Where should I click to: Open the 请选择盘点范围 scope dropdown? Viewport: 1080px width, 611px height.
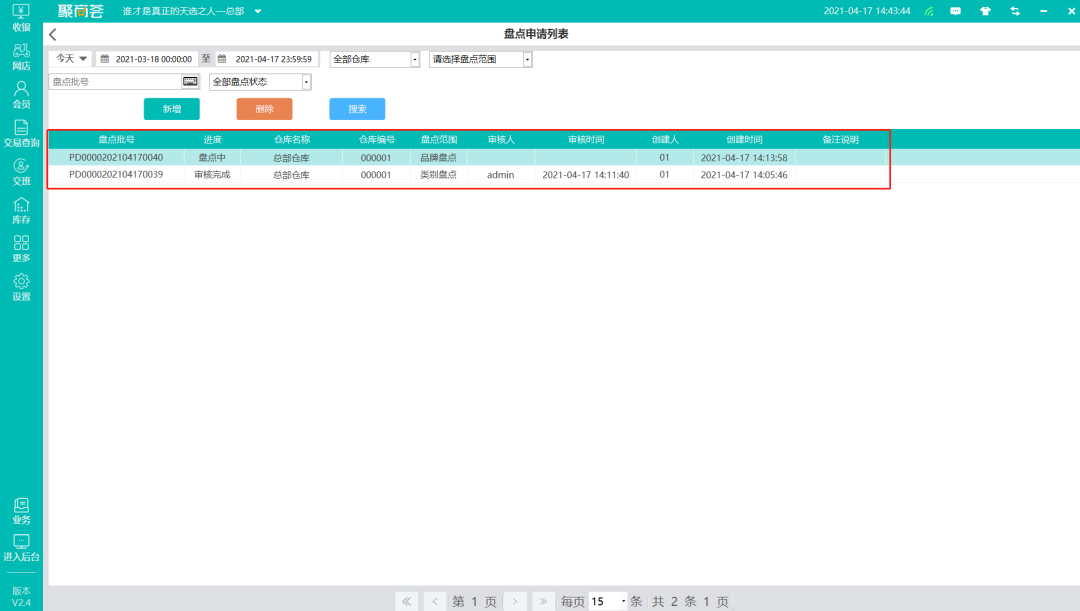(481, 59)
